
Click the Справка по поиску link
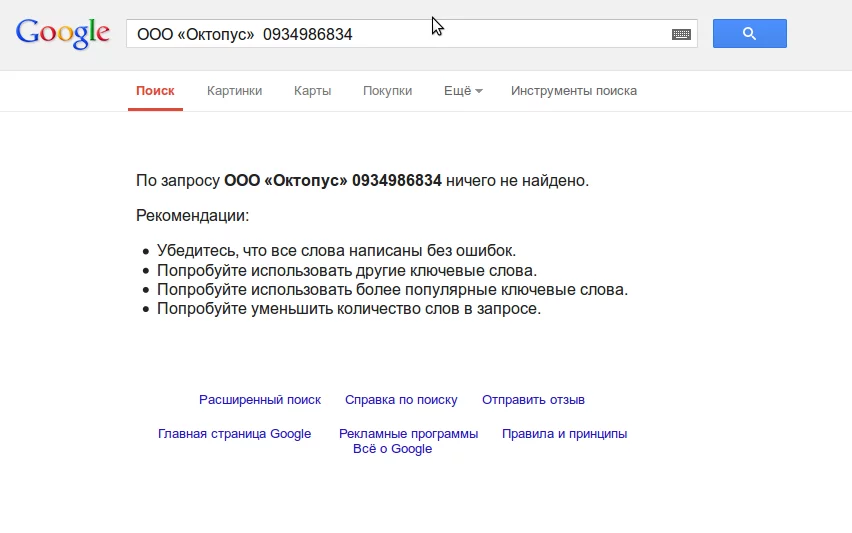pos(401,400)
